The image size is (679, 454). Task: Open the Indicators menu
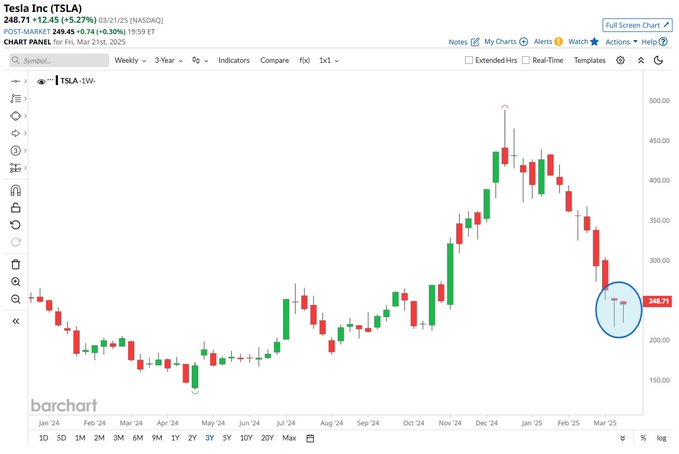[x=234, y=60]
